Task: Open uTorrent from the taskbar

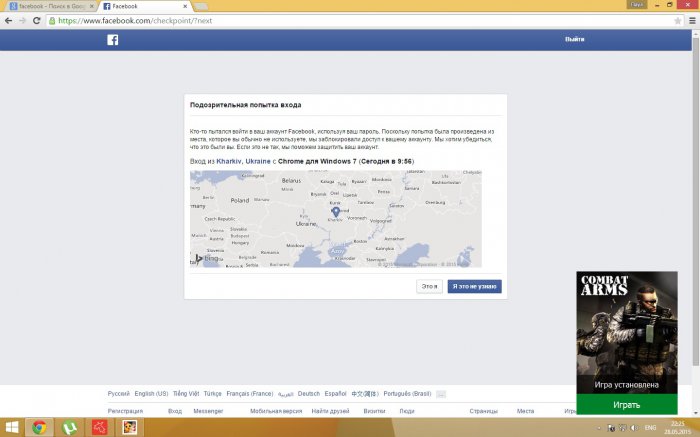Action: click(x=69, y=427)
